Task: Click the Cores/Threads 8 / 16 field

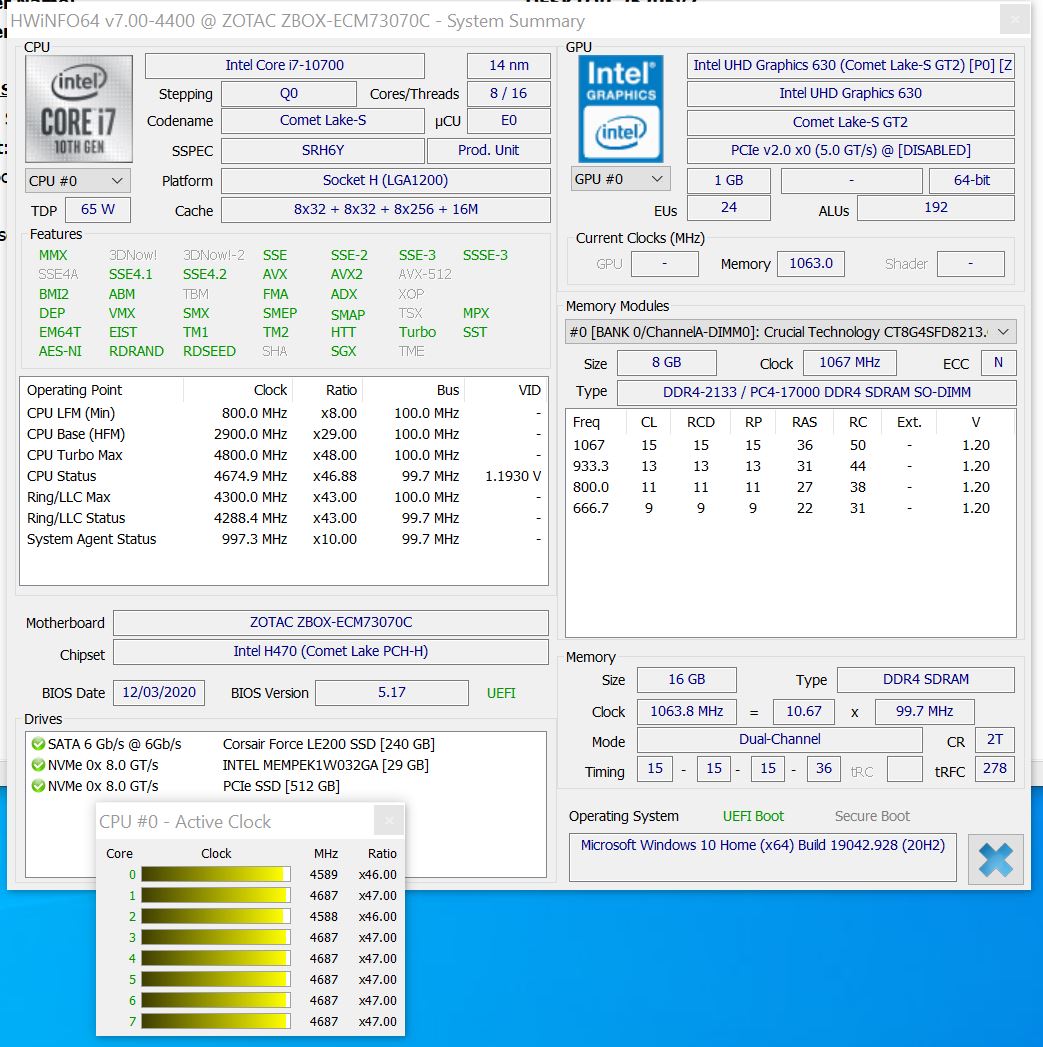Action: tap(509, 93)
